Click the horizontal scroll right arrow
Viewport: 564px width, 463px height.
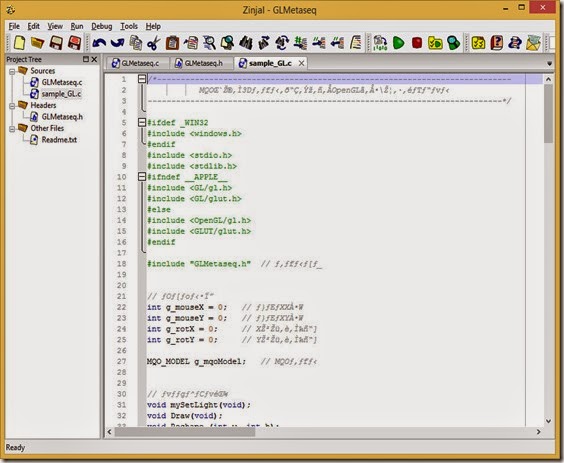tap(538, 432)
